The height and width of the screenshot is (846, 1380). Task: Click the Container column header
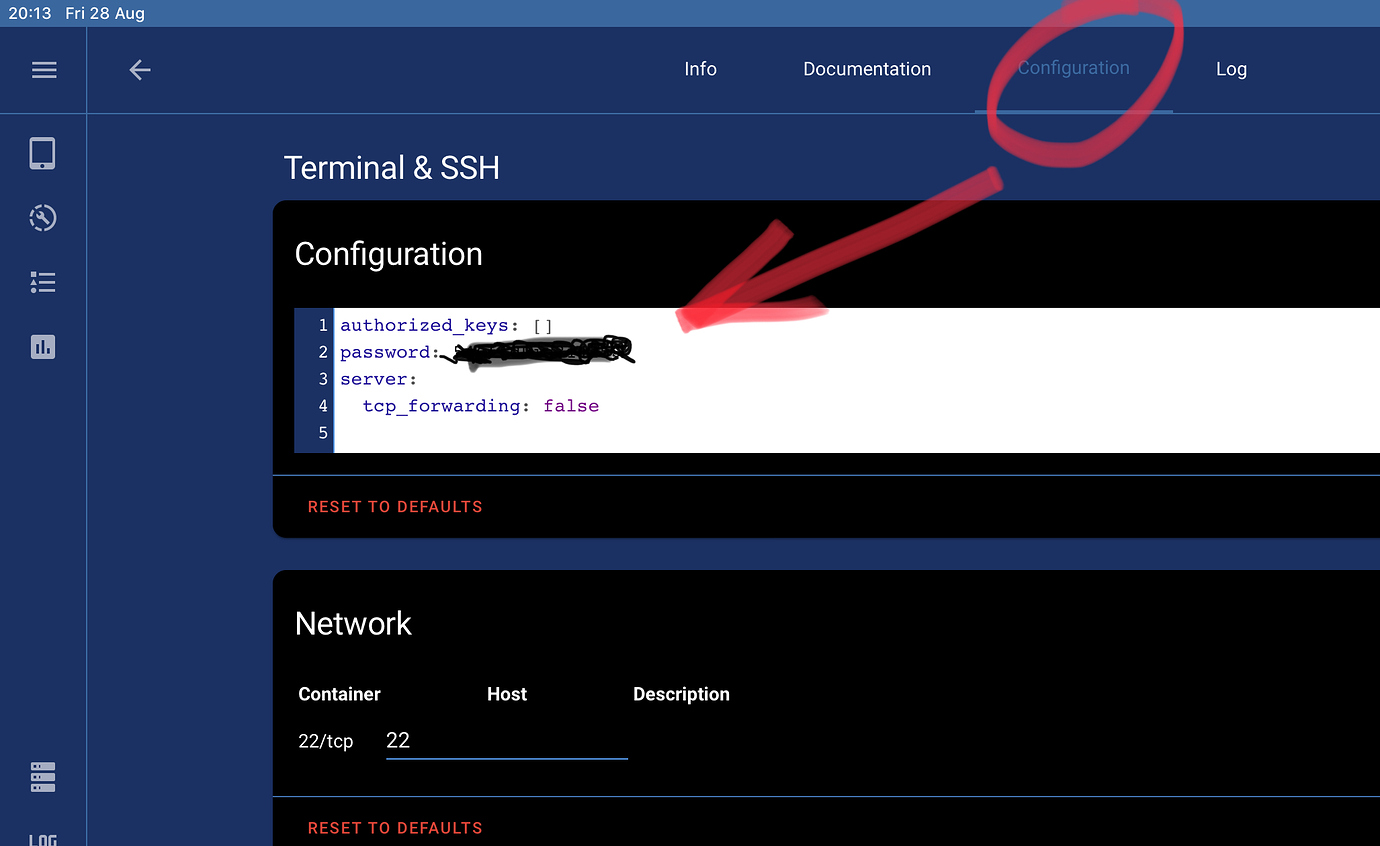(x=339, y=694)
